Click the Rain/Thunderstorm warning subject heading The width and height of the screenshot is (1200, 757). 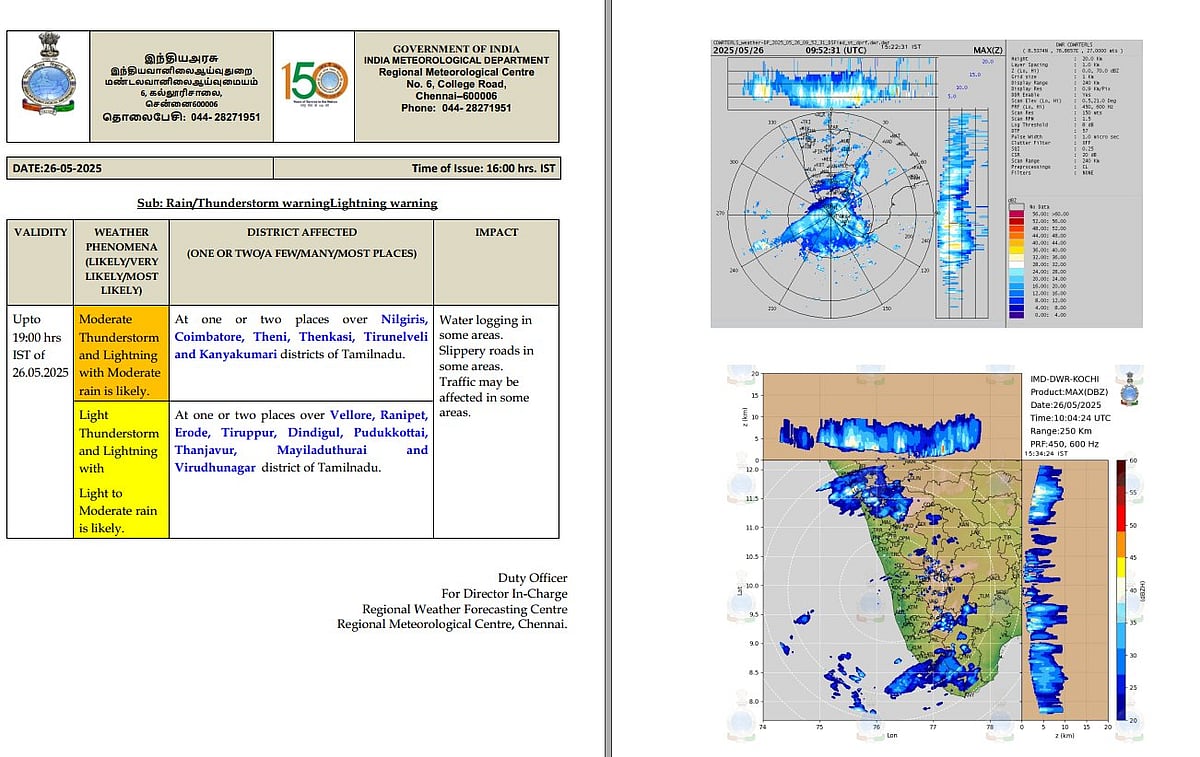tap(287, 203)
